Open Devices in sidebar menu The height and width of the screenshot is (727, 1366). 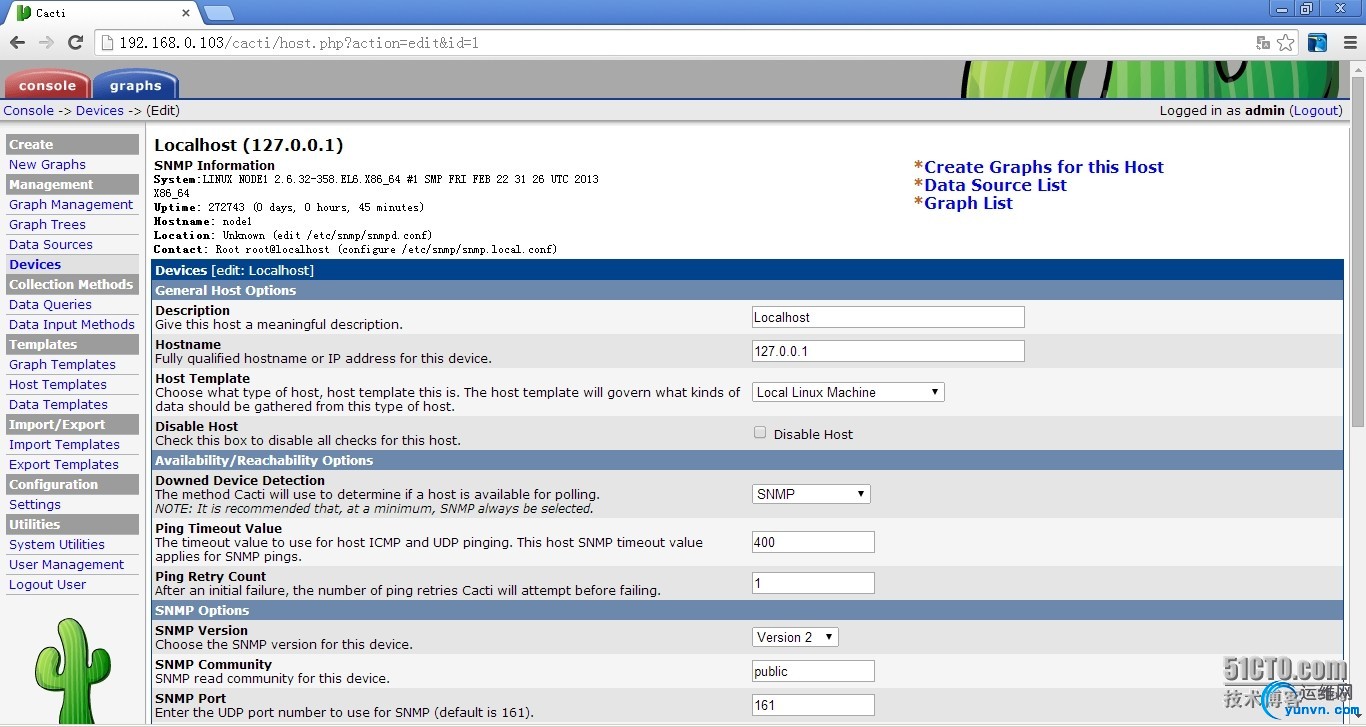point(35,264)
